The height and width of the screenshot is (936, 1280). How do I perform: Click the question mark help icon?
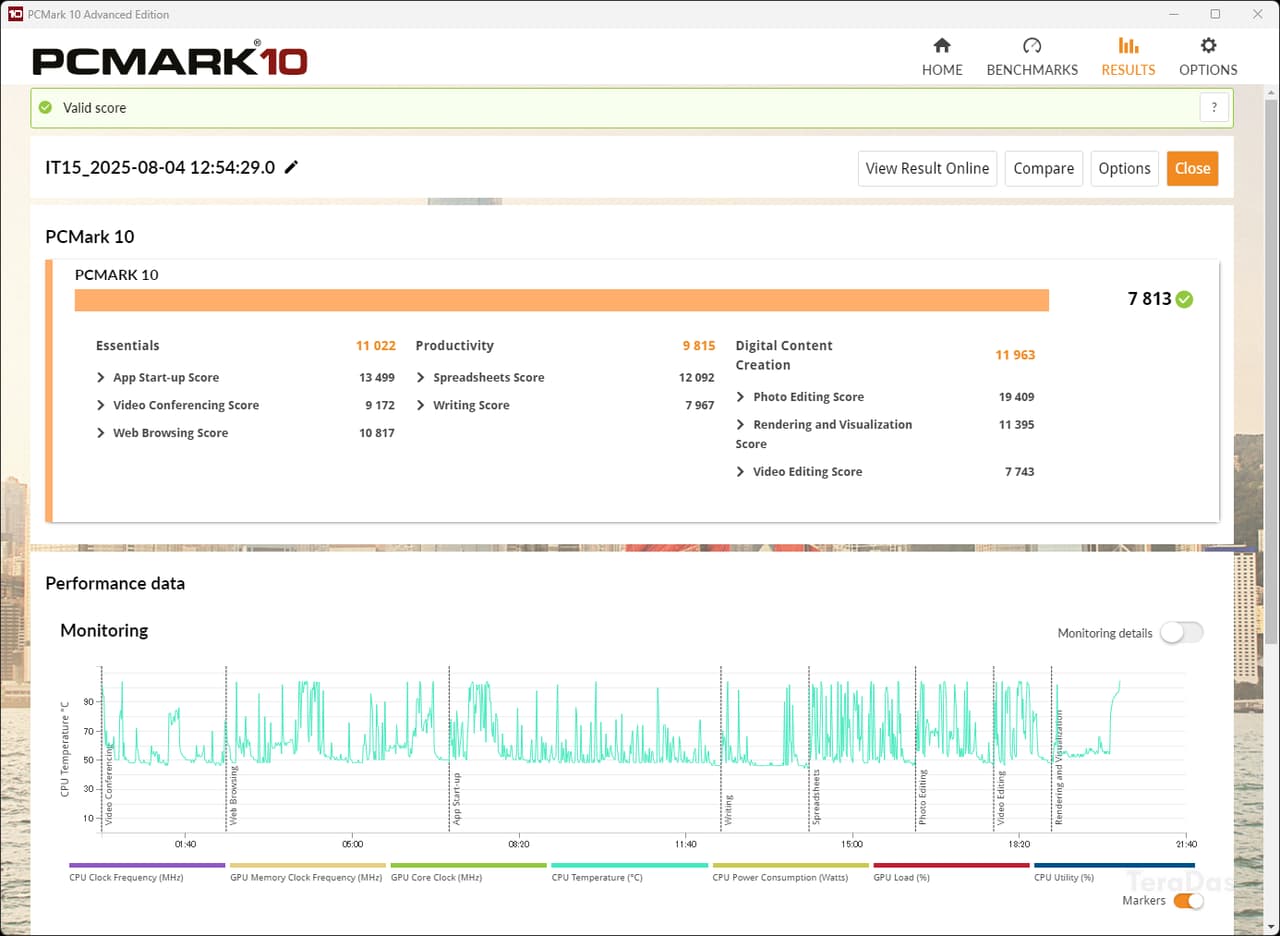click(x=1214, y=108)
